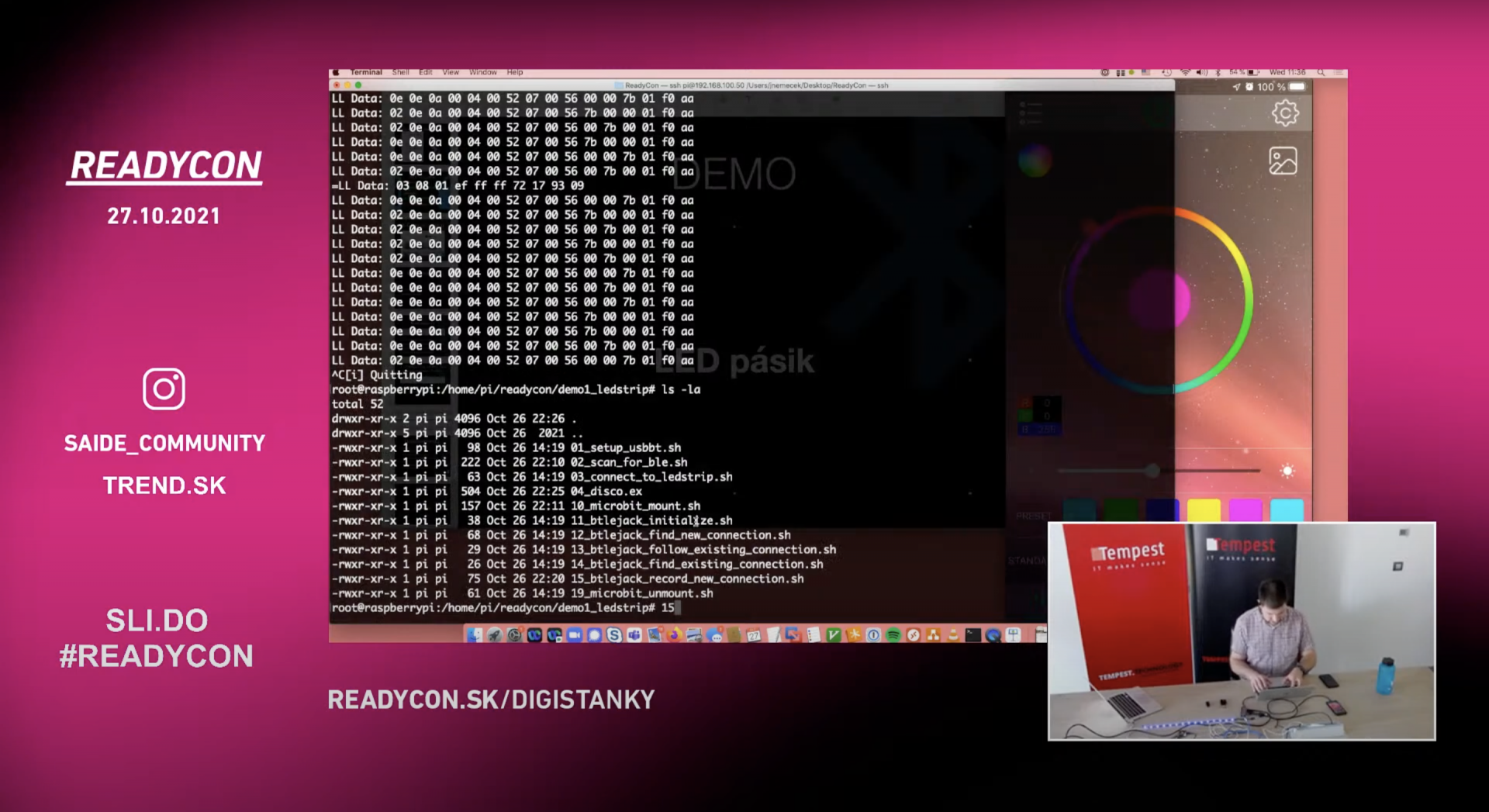Image resolution: width=1489 pixels, height=812 pixels.
Task: Open Finder from the dock
Action: pyautogui.click(x=474, y=635)
